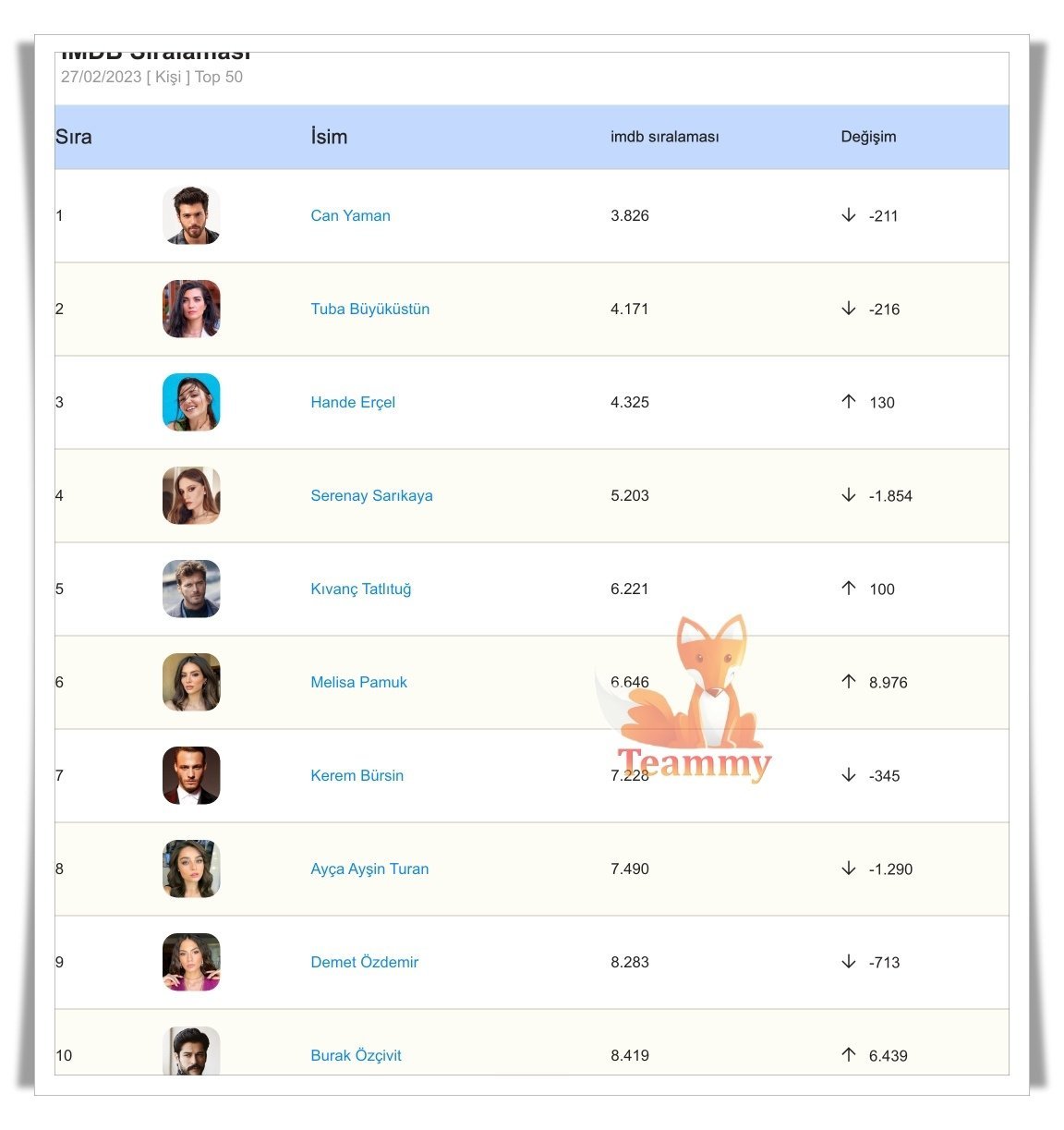This screenshot has height=1130, width=1064.
Task: Open the Kerem Bürsin name link
Action: (x=357, y=775)
